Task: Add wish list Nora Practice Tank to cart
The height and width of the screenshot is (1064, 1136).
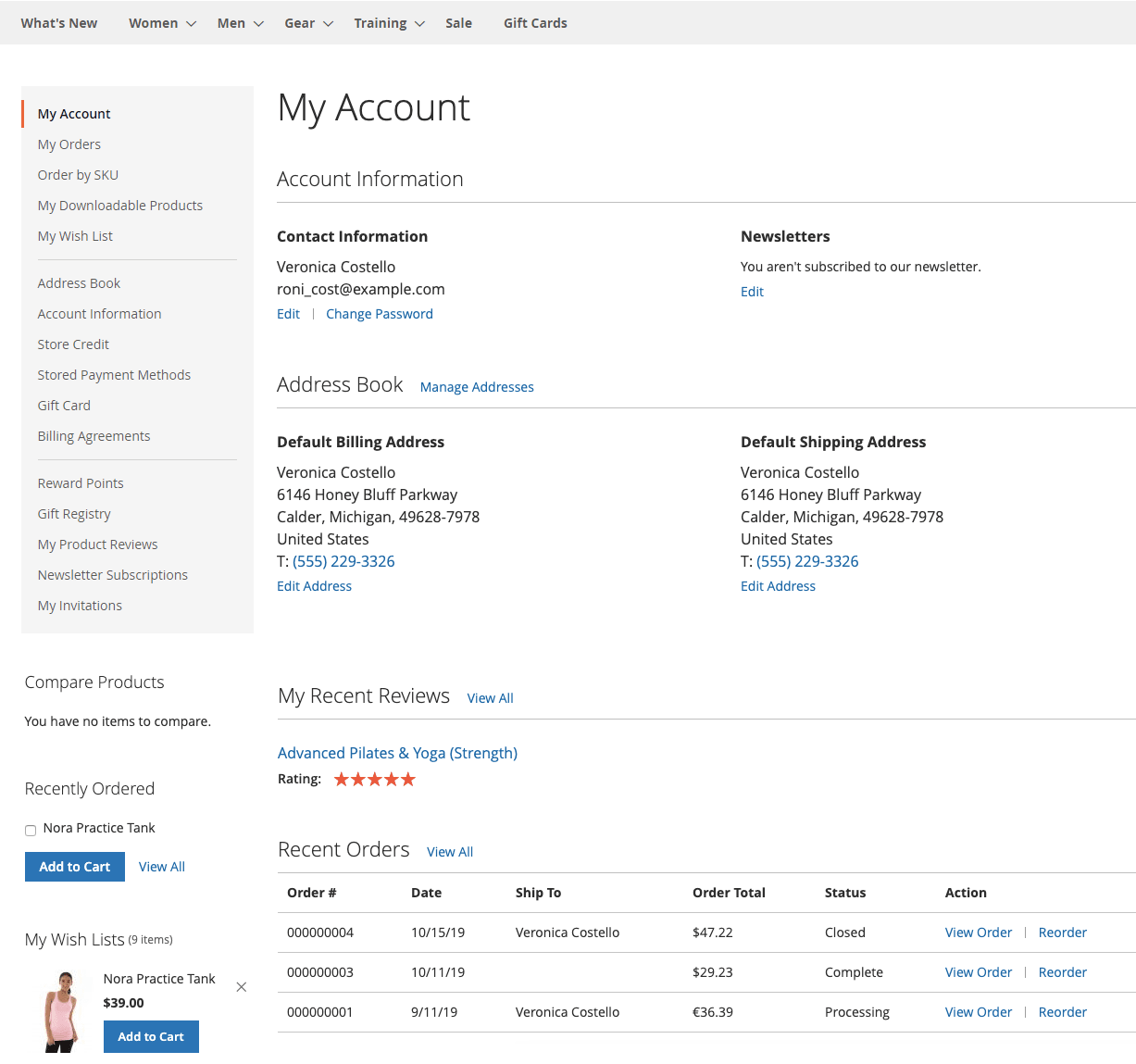Action: click(x=151, y=1037)
